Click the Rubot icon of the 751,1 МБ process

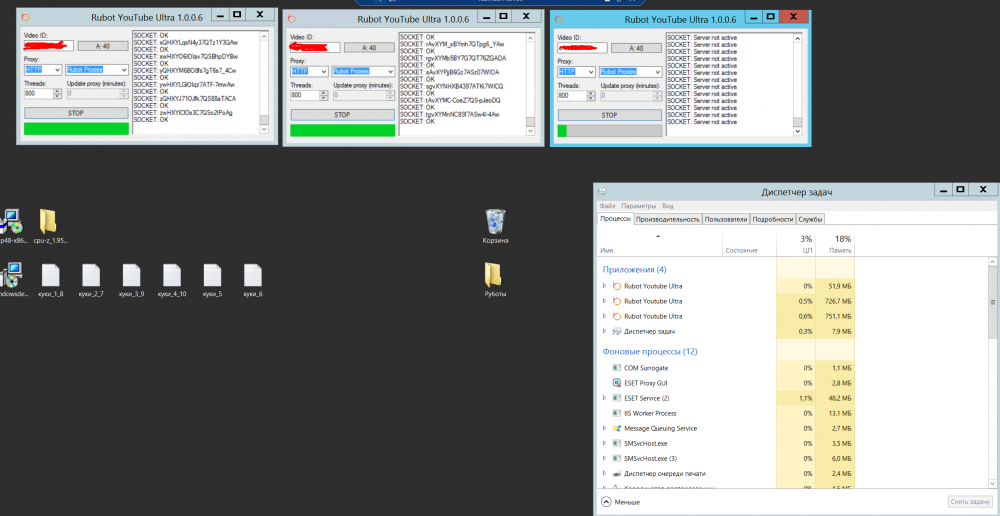(x=617, y=316)
